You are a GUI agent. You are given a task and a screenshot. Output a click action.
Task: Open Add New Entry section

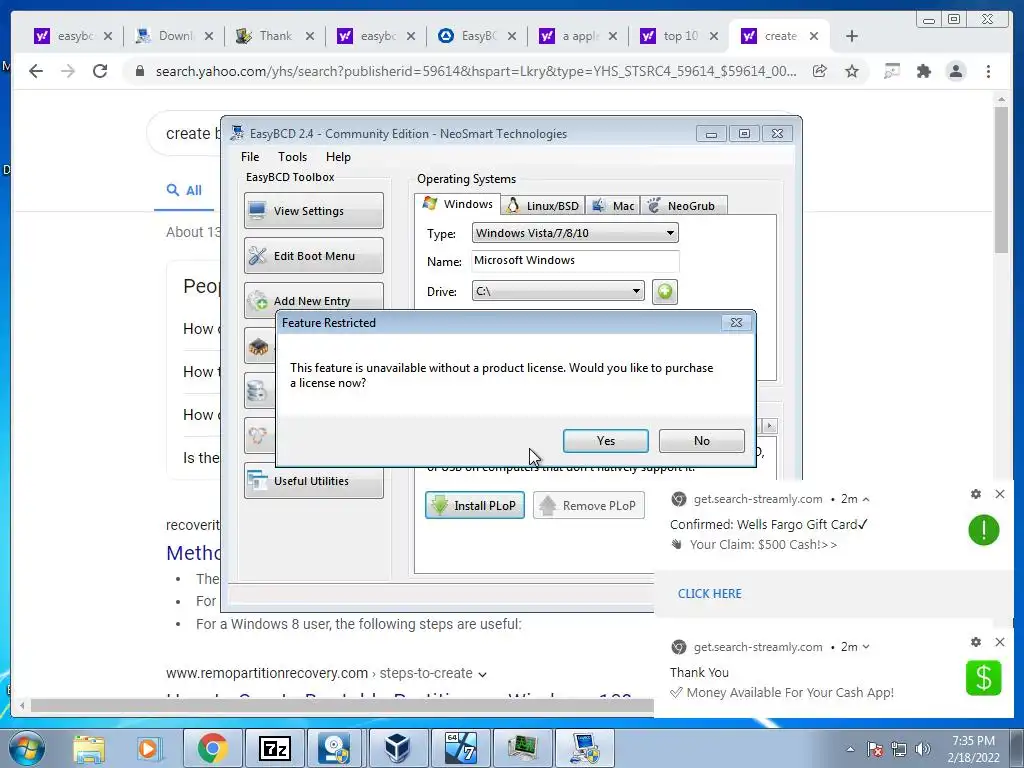pos(313,300)
